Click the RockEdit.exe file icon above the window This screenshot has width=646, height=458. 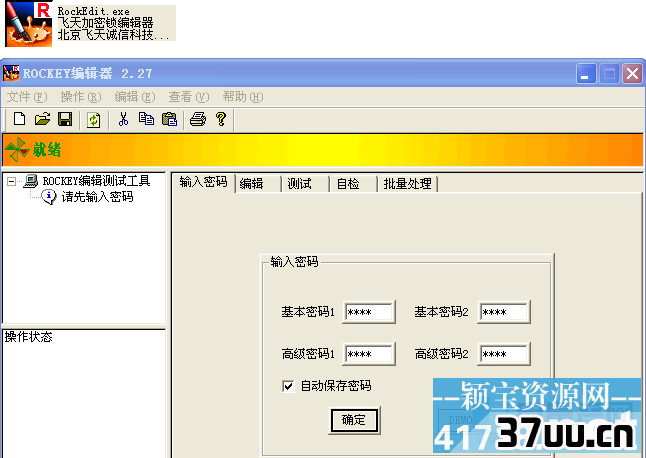[x=28, y=23]
